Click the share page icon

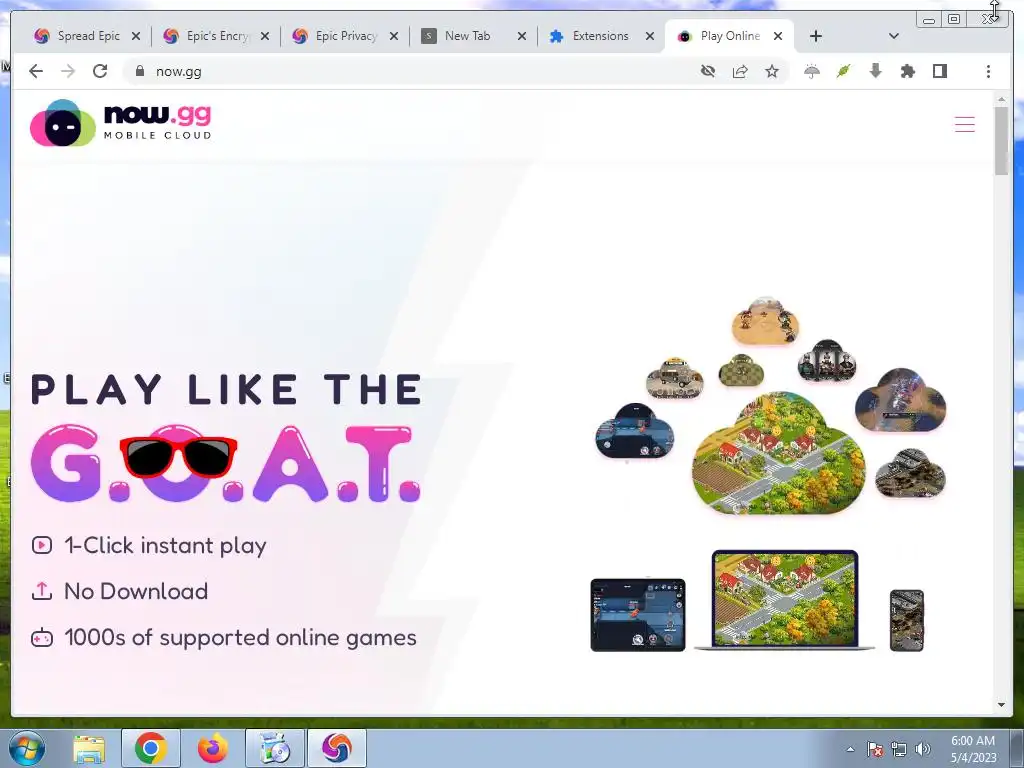pos(740,71)
